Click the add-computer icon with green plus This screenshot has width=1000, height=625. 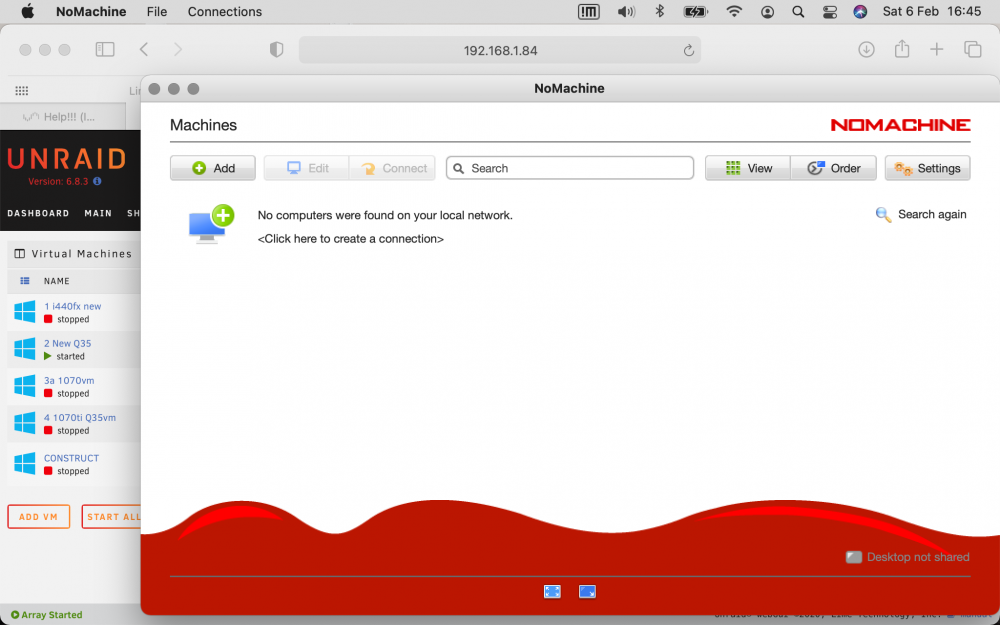click(x=211, y=224)
